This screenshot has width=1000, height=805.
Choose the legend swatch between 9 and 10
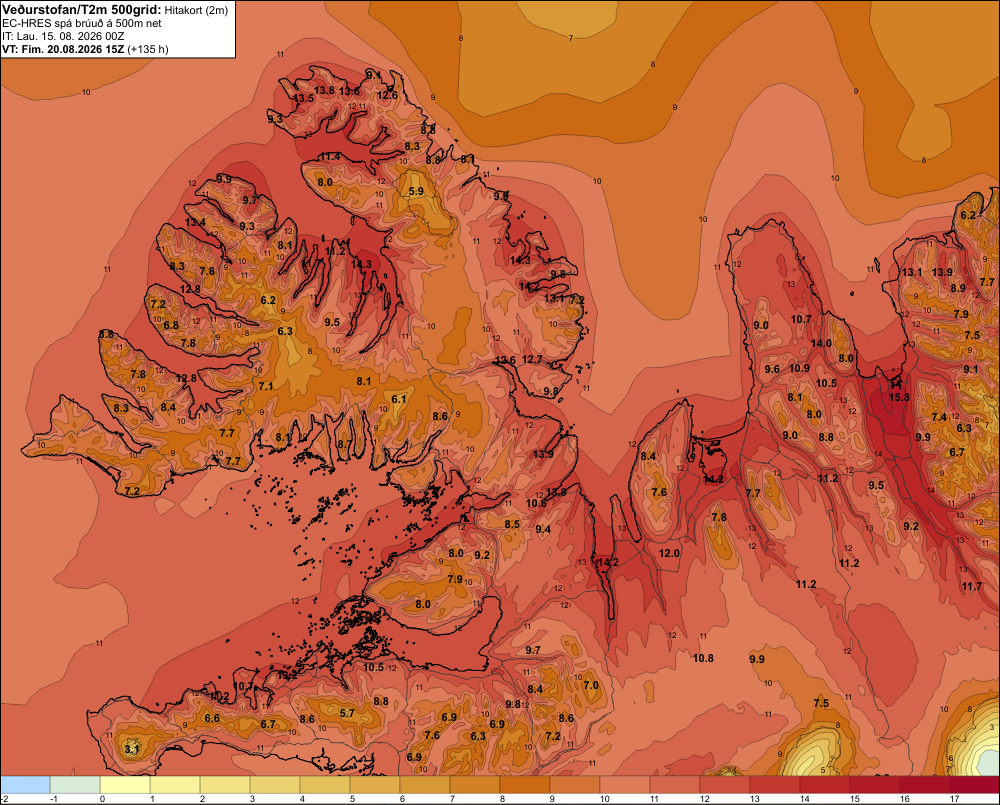tap(575, 784)
